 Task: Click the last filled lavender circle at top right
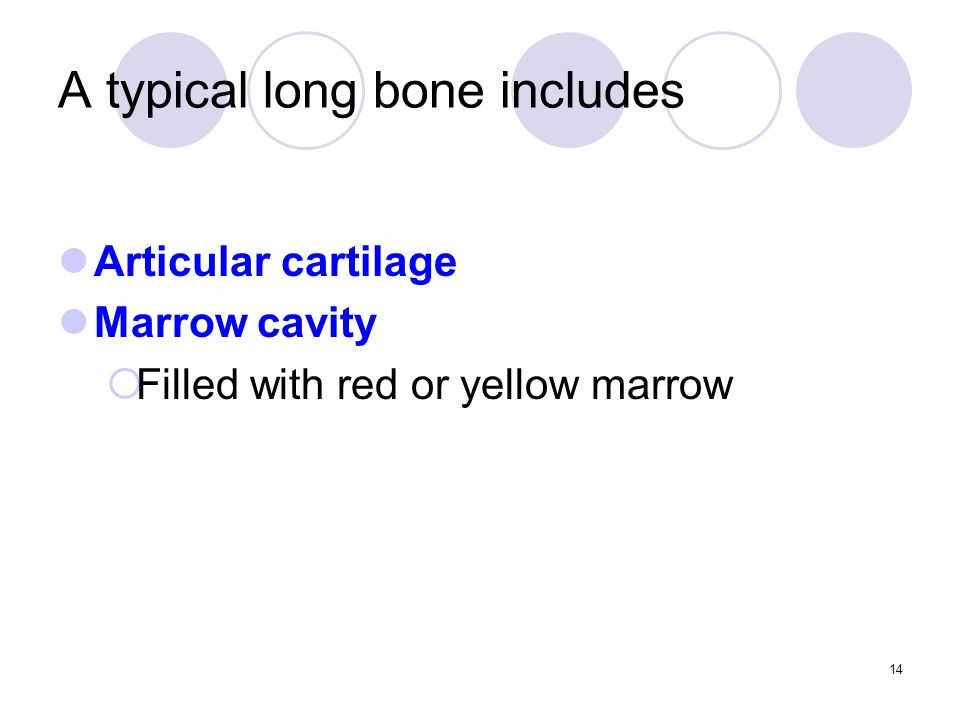point(854,90)
